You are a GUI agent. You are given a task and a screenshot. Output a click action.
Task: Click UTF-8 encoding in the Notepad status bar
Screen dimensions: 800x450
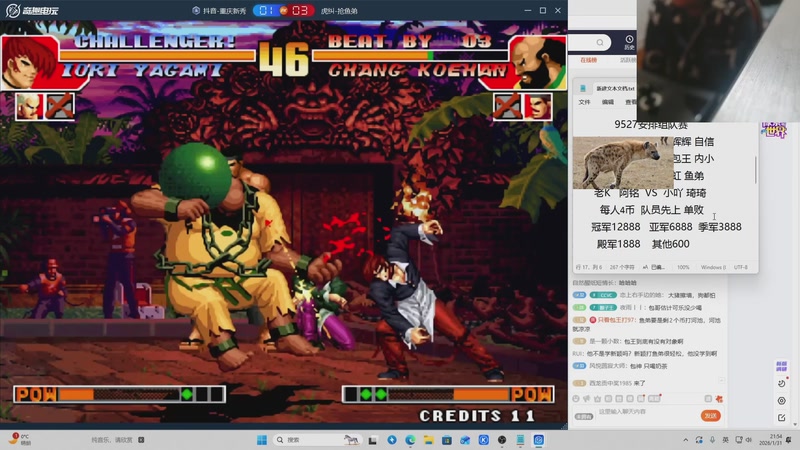741,267
